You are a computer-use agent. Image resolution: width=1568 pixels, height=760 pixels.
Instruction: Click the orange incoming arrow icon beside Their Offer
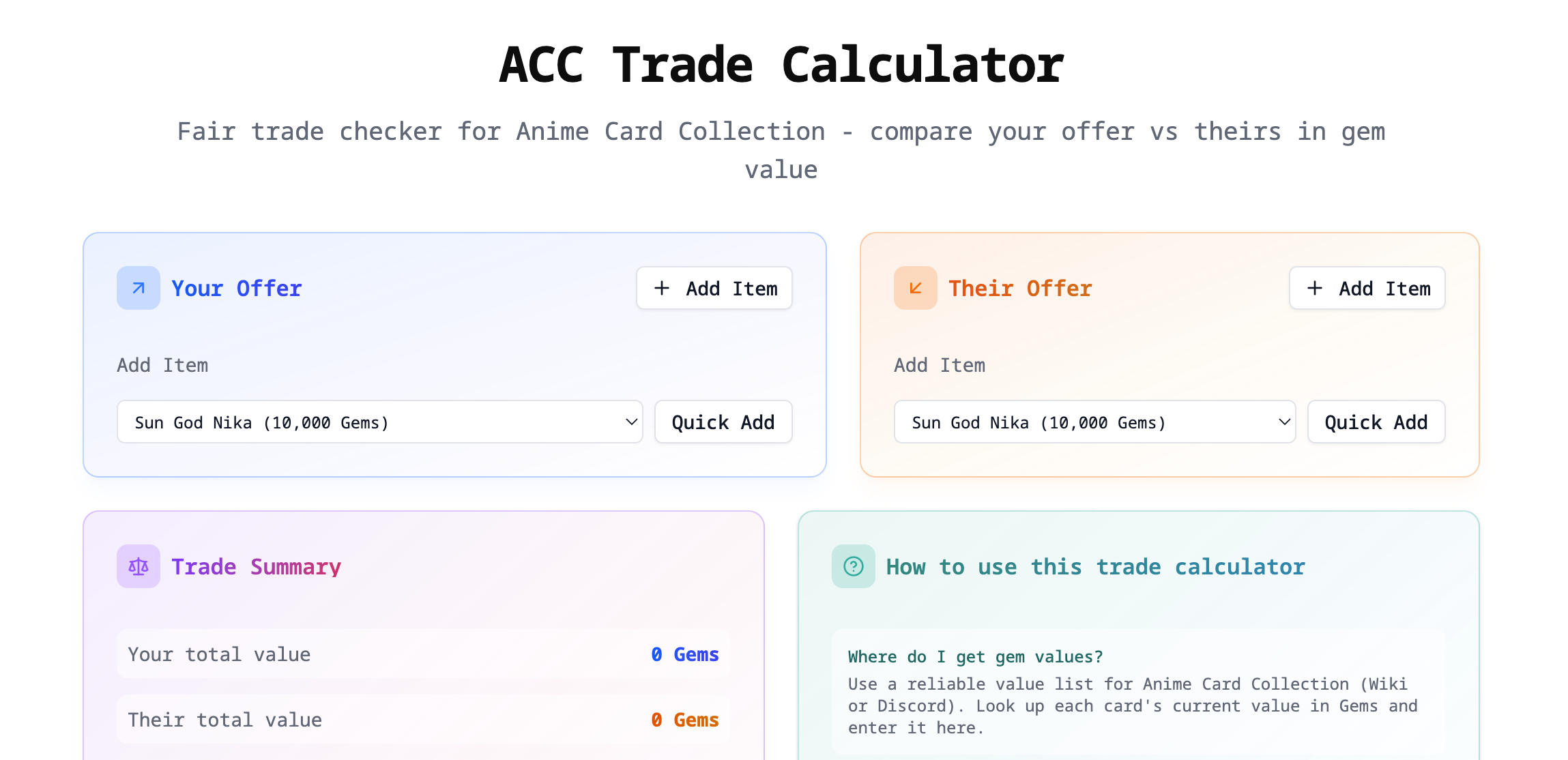[915, 288]
